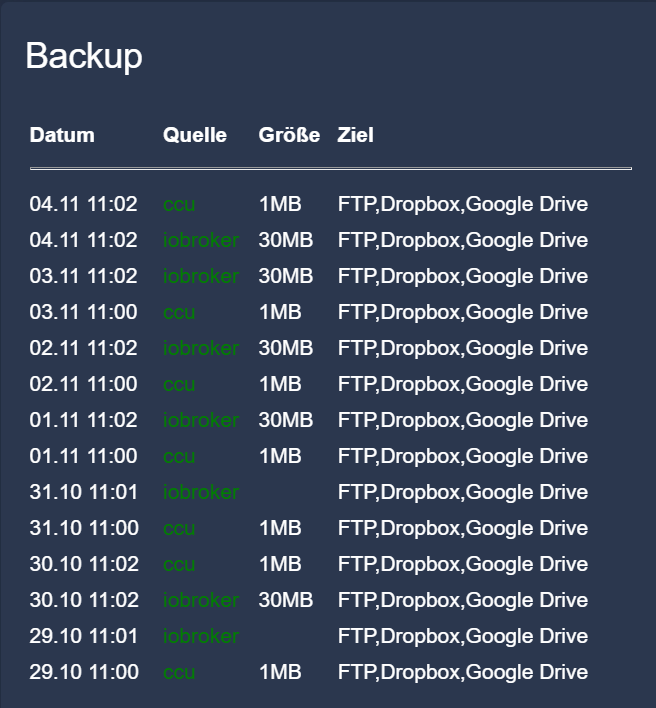The image size is (656, 708).
Task: Click iobroker source for 03.11 11:02
Action: (x=201, y=276)
